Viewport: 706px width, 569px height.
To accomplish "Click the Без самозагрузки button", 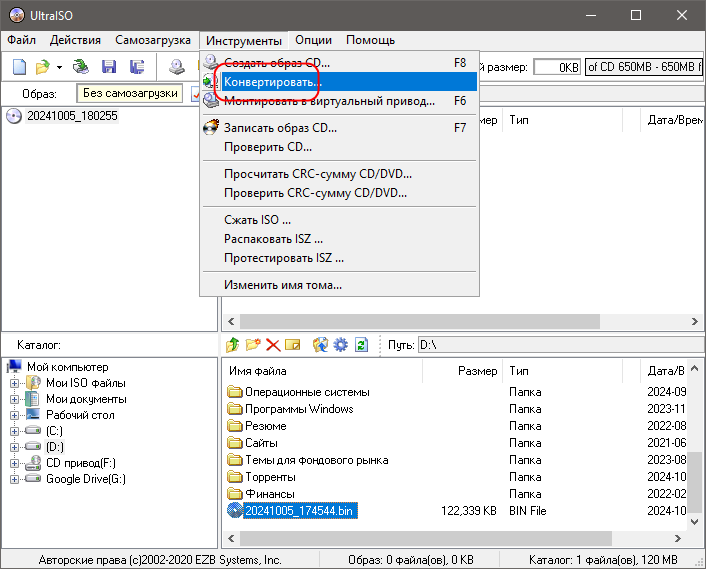I will pos(130,93).
